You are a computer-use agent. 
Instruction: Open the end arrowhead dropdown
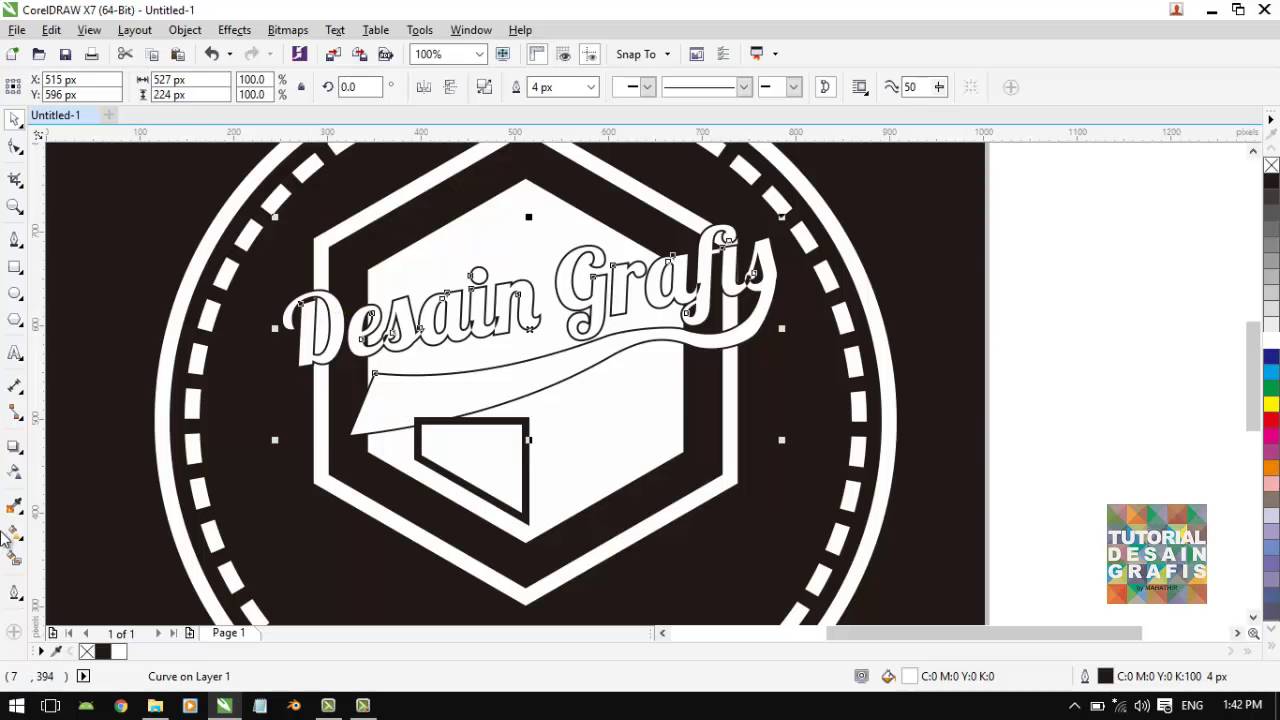[793, 87]
